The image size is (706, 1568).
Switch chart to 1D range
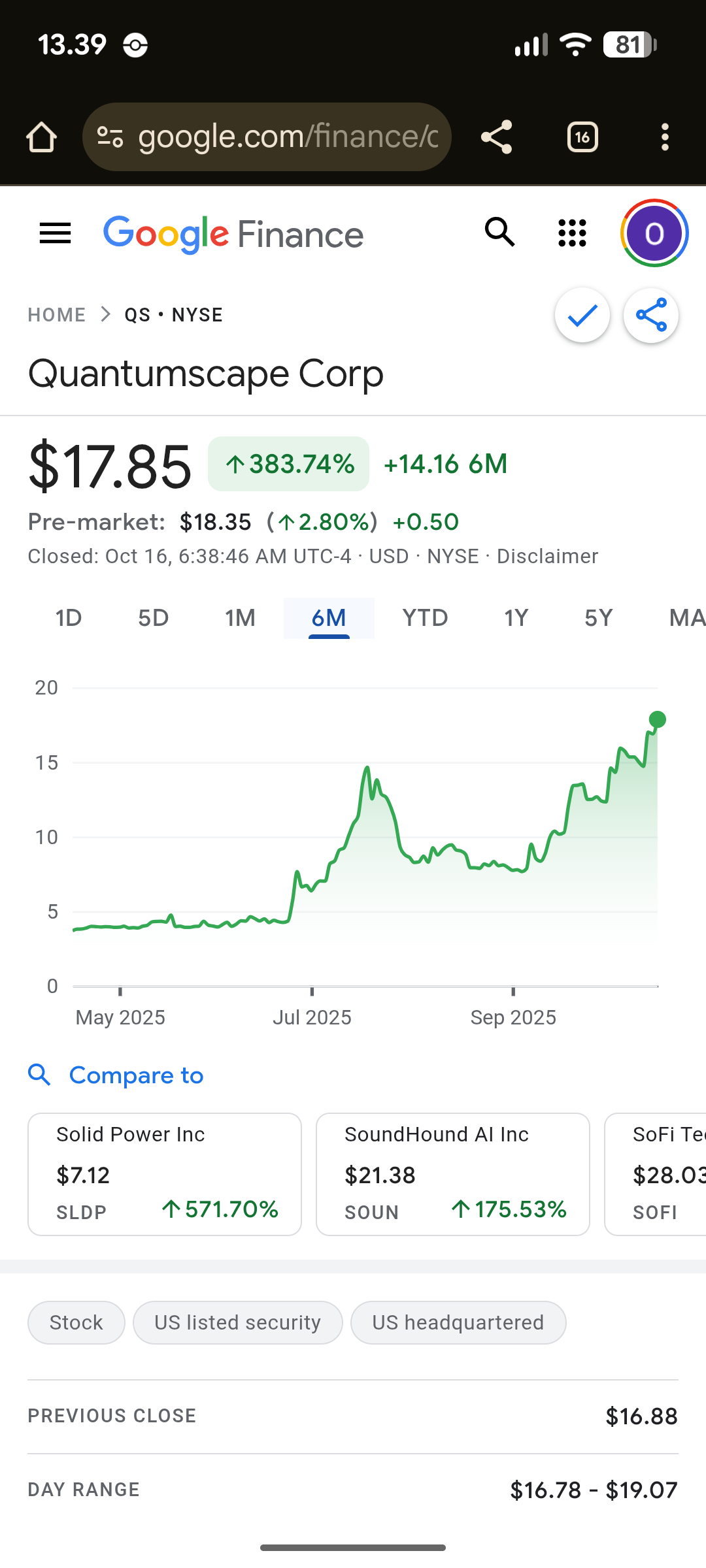click(x=69, y=618)
